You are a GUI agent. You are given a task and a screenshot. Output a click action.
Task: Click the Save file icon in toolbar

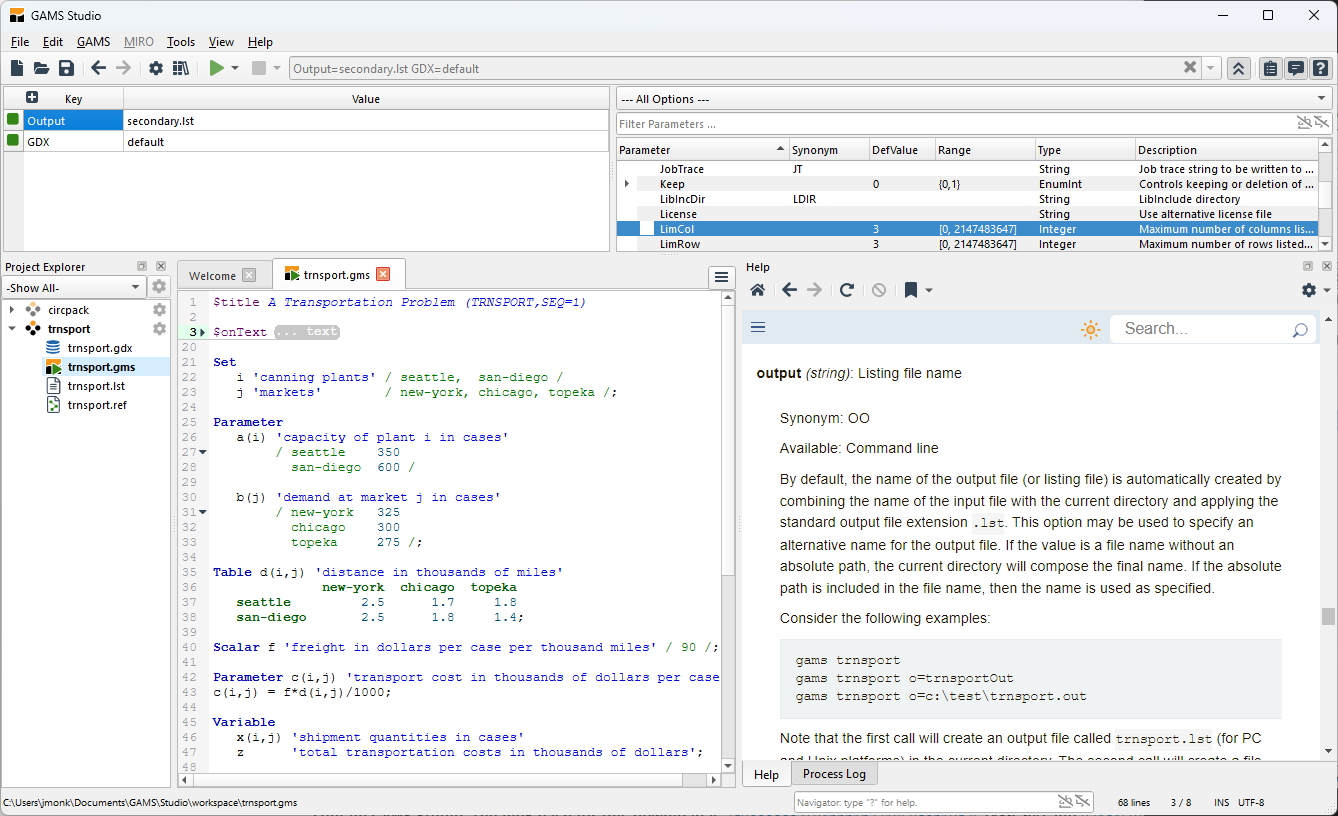66,68
